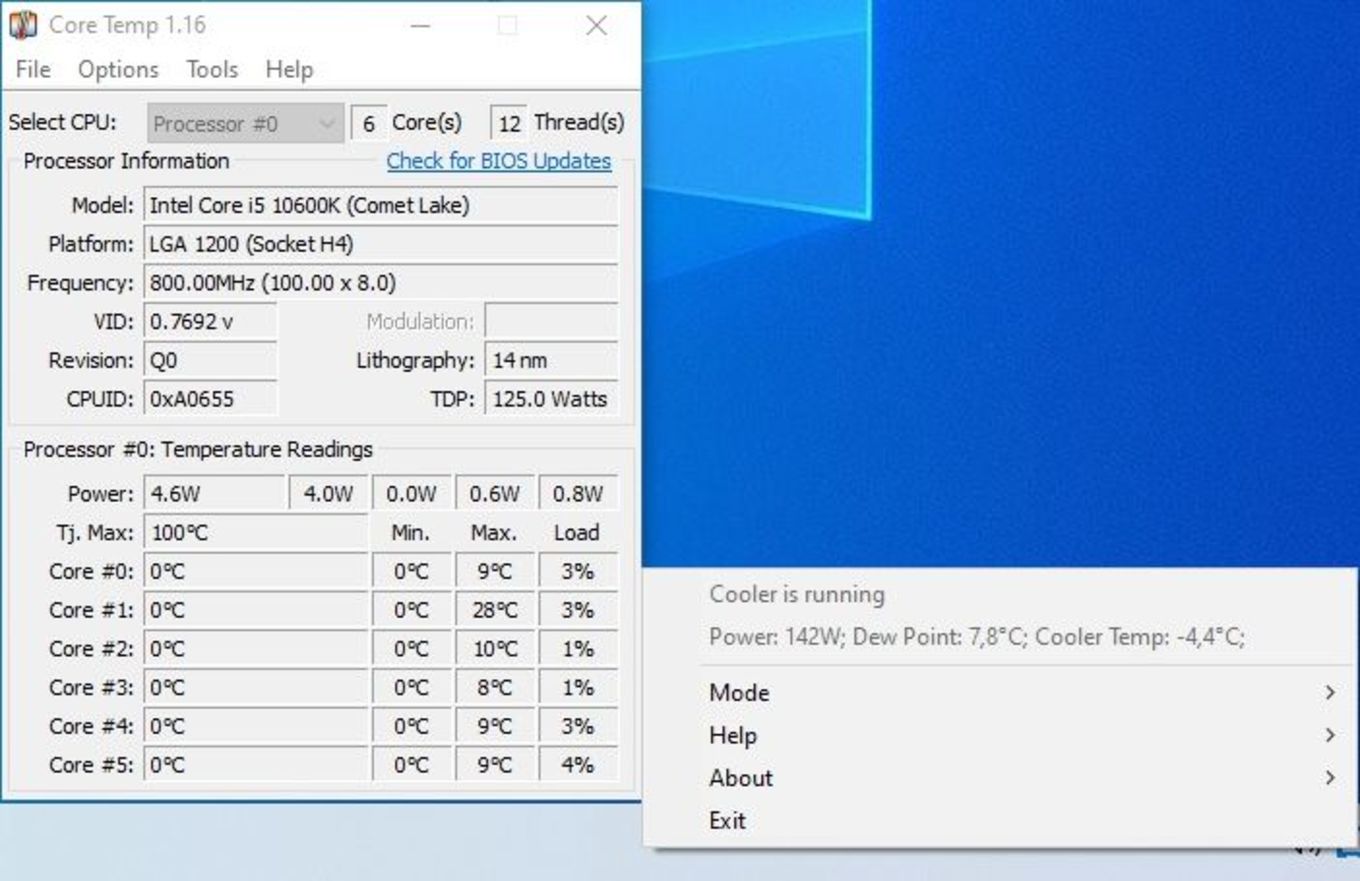
Task: Click the Revision value Q0
Action: (x=211, y=360)
